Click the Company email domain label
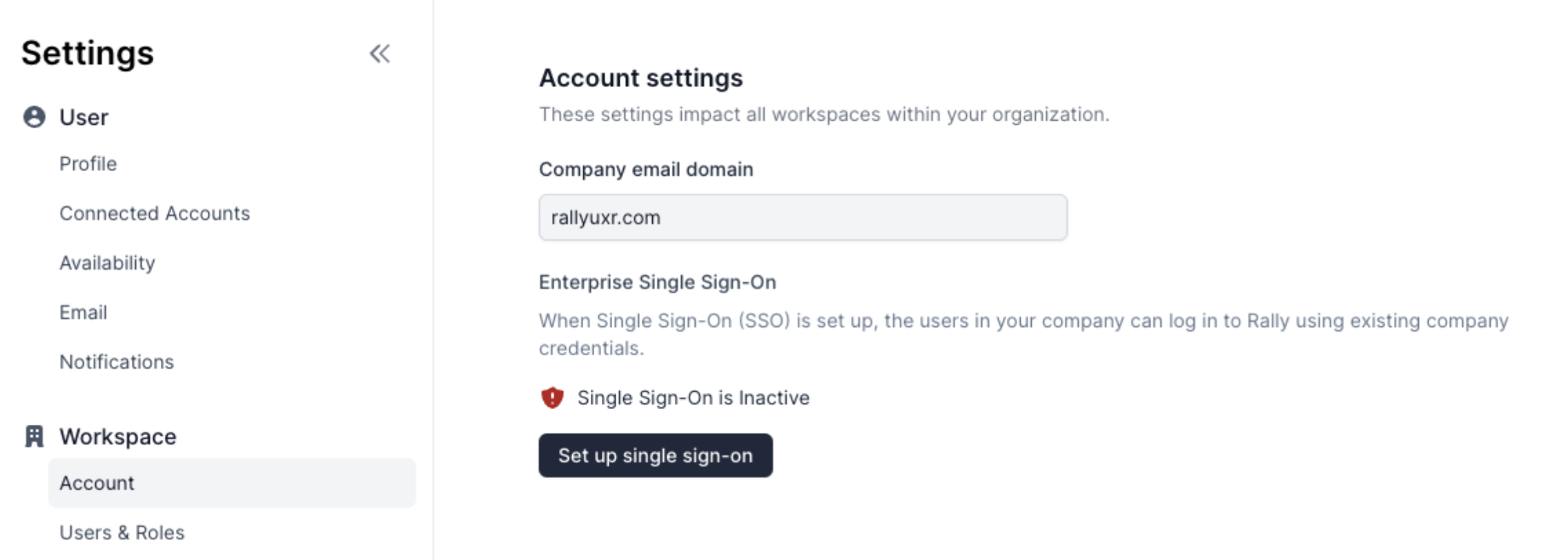1568x560 pixels. click(646, 170)
